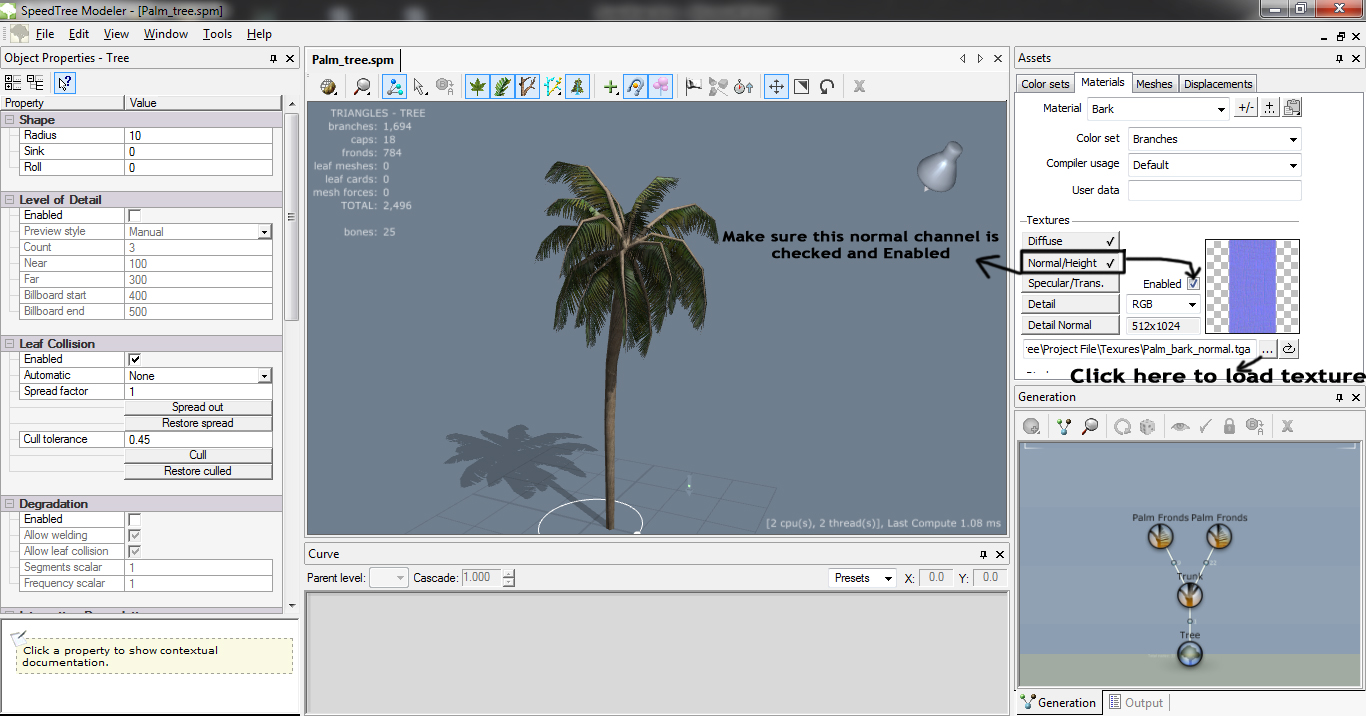Toggle frond display icon

(x=502, y=87)
